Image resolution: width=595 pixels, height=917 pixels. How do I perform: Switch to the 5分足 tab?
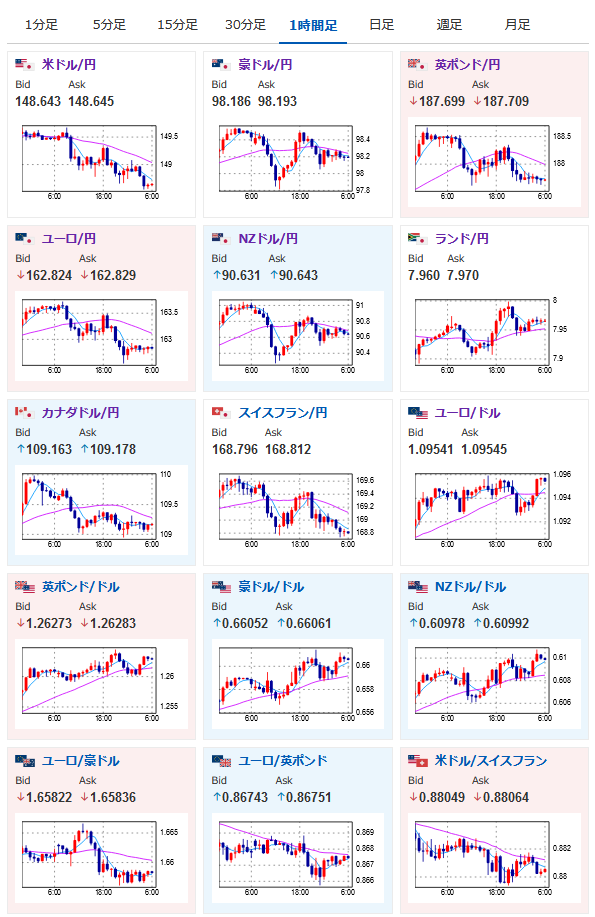pyautogui.click(x=109, y=25)
